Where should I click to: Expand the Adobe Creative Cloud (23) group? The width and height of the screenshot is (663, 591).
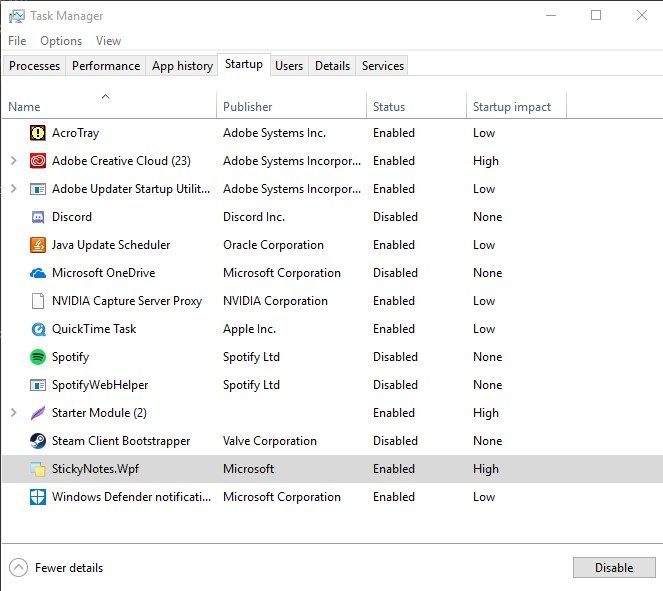click(14, 161)
